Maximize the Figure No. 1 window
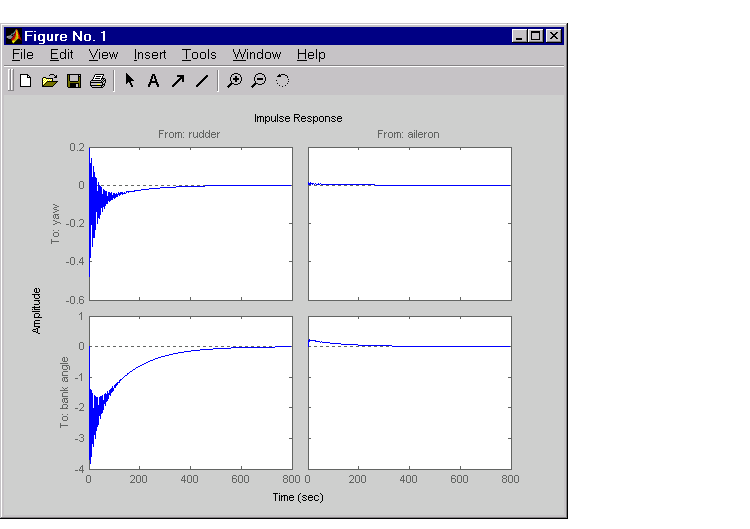 [536, 35]
